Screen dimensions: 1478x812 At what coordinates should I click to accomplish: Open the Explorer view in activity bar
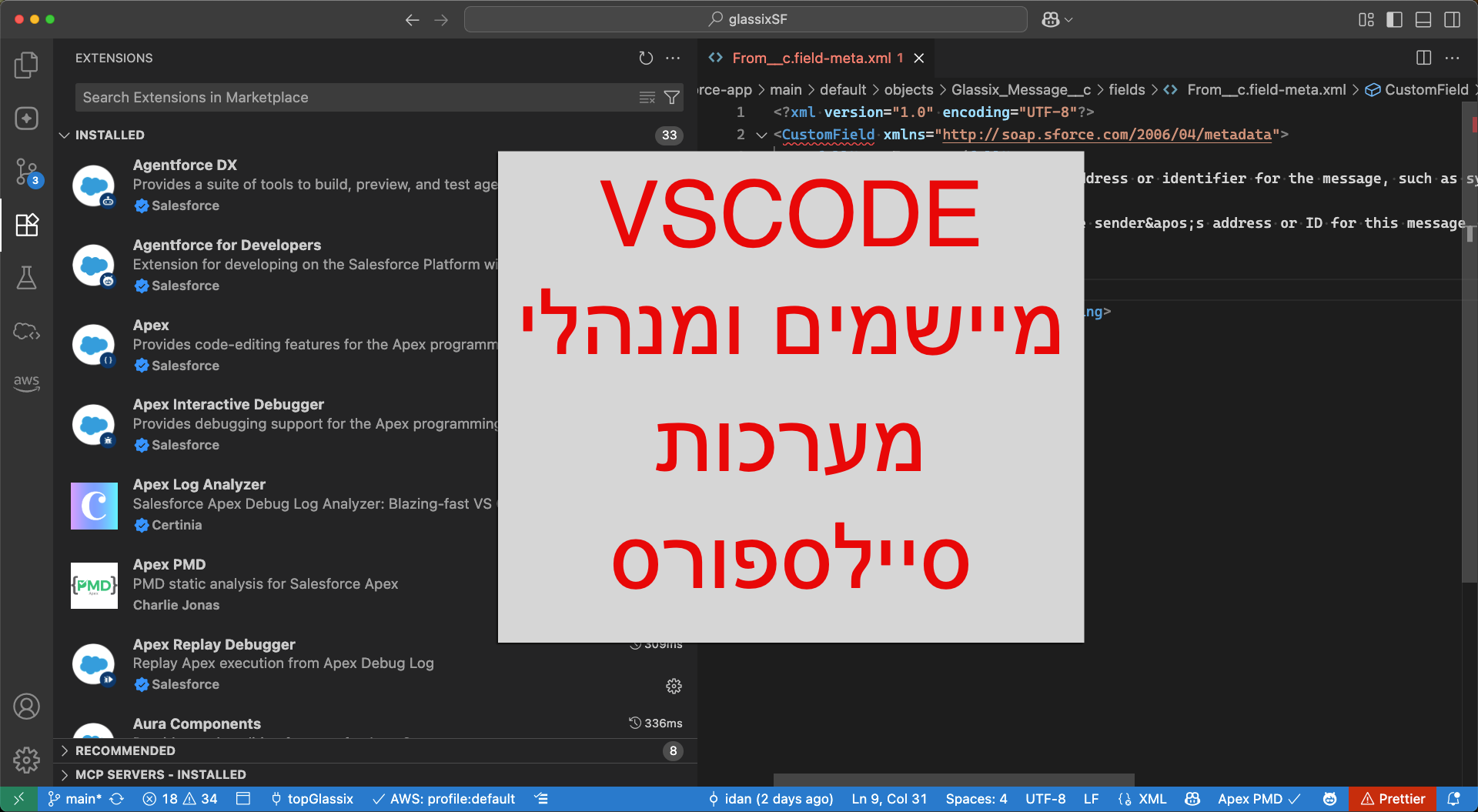[26, 65]
